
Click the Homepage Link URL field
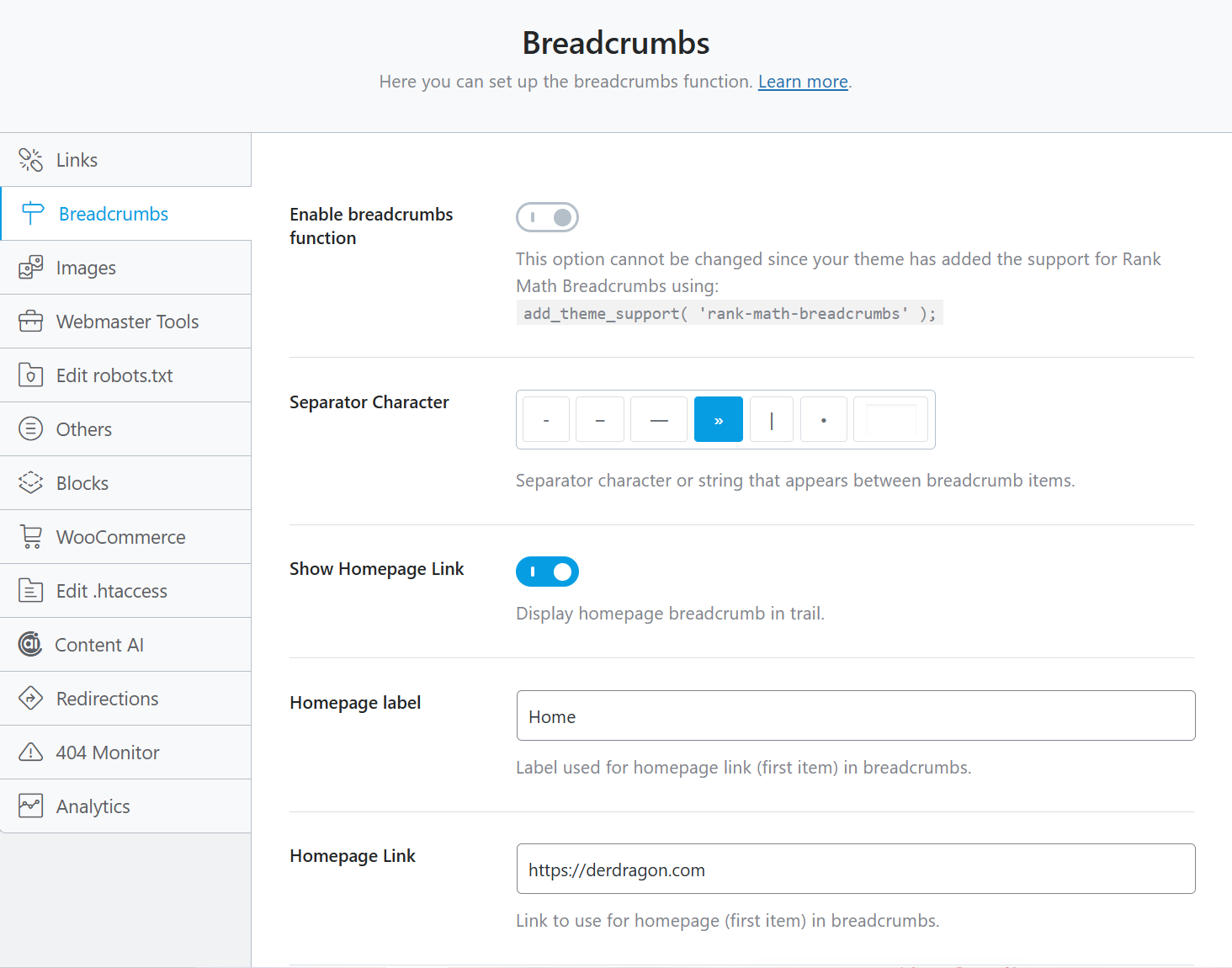tap(855, 870)
